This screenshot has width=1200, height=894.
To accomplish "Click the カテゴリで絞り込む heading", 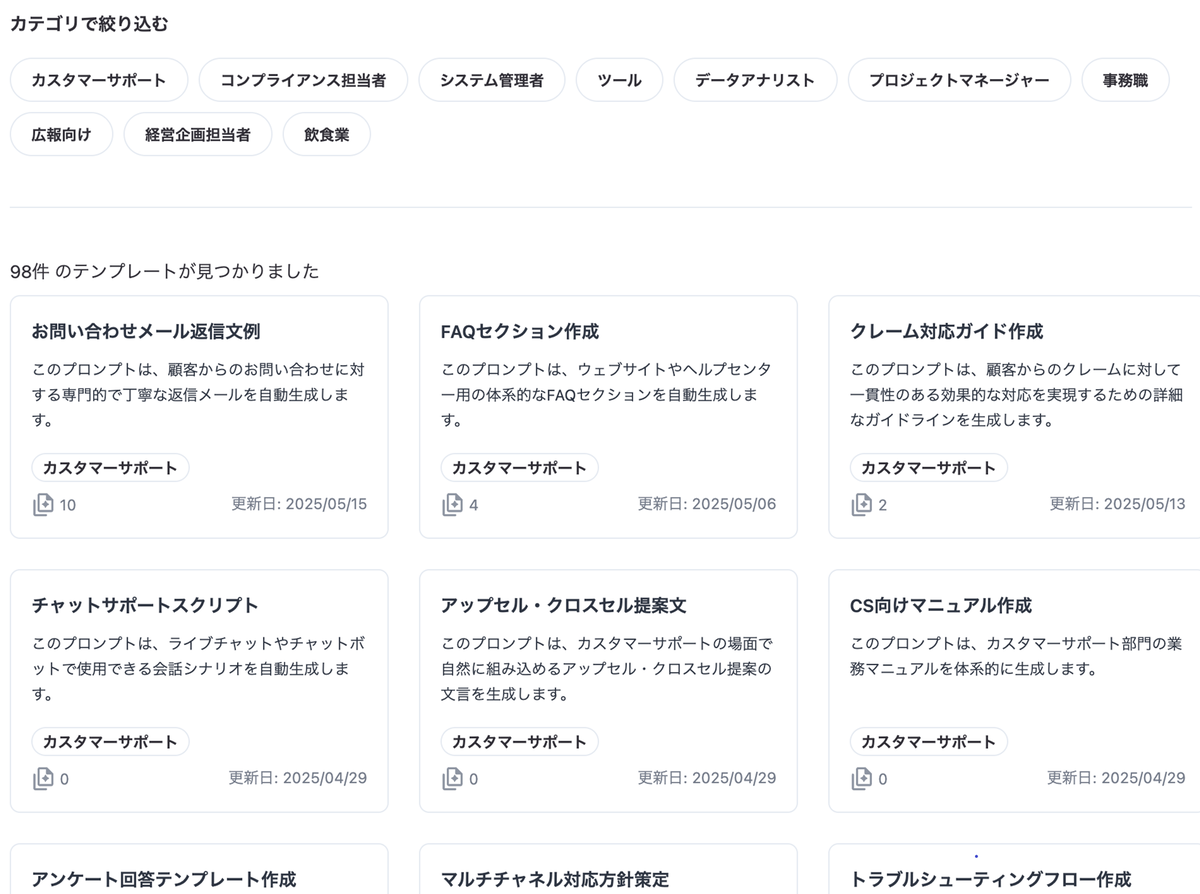I will pos(89,24).
